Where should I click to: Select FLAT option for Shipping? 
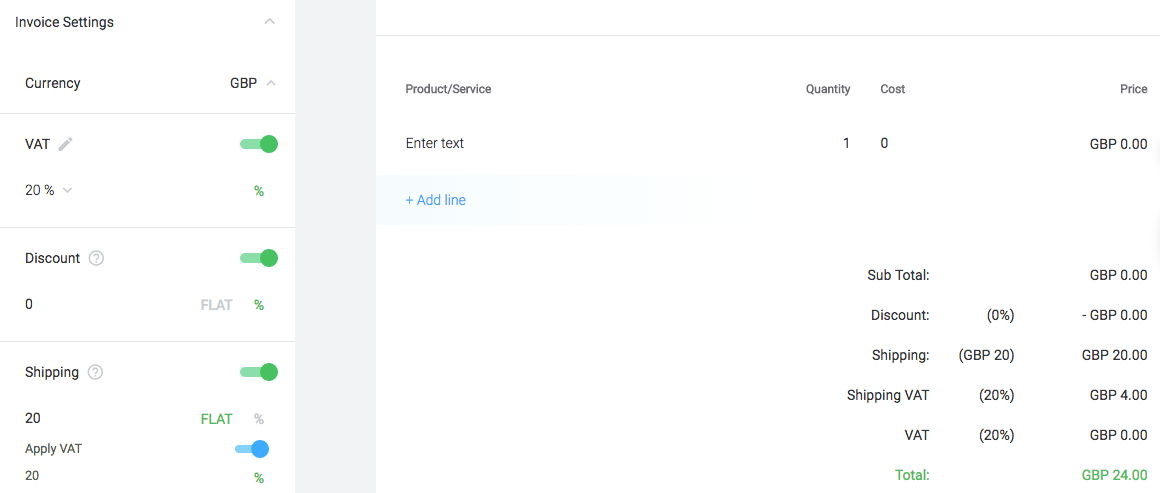point(216,419)
